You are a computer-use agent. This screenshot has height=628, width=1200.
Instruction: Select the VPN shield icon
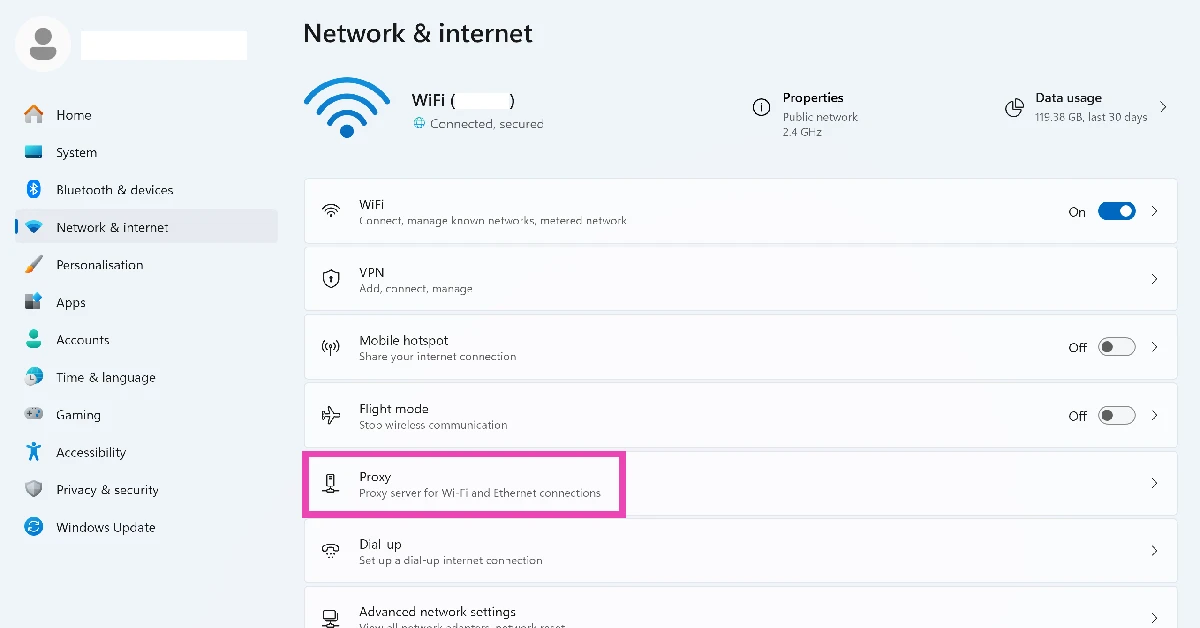tap(331, 279)
